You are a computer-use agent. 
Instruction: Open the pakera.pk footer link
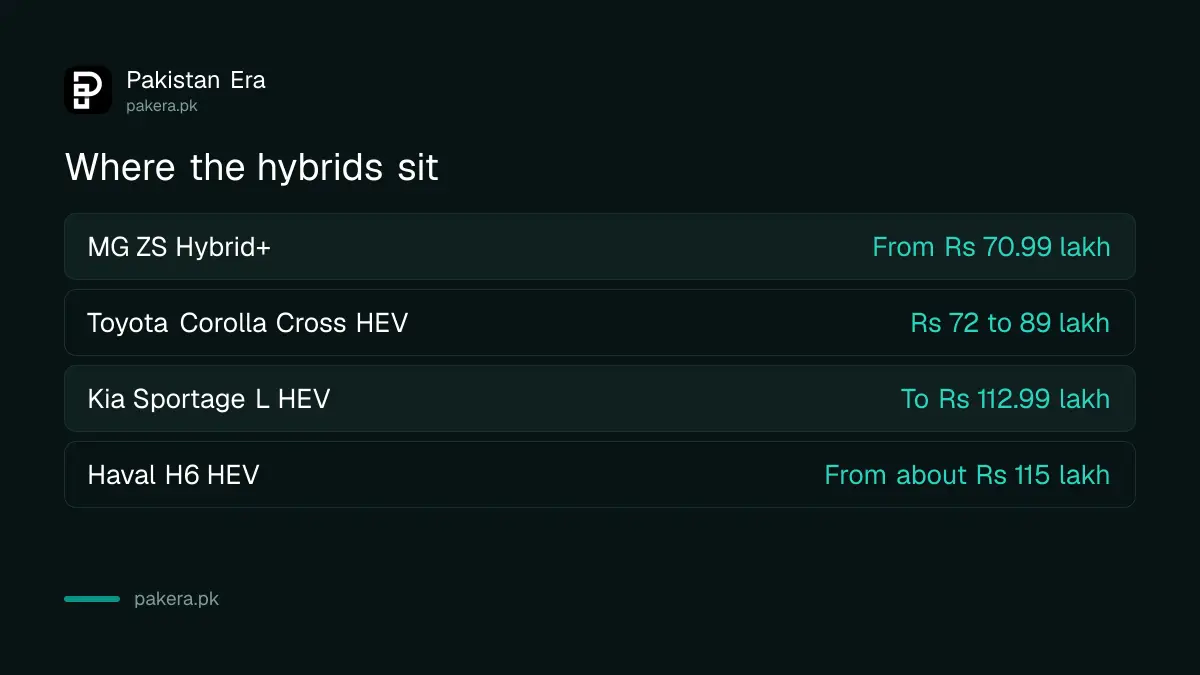coord(176,599)
